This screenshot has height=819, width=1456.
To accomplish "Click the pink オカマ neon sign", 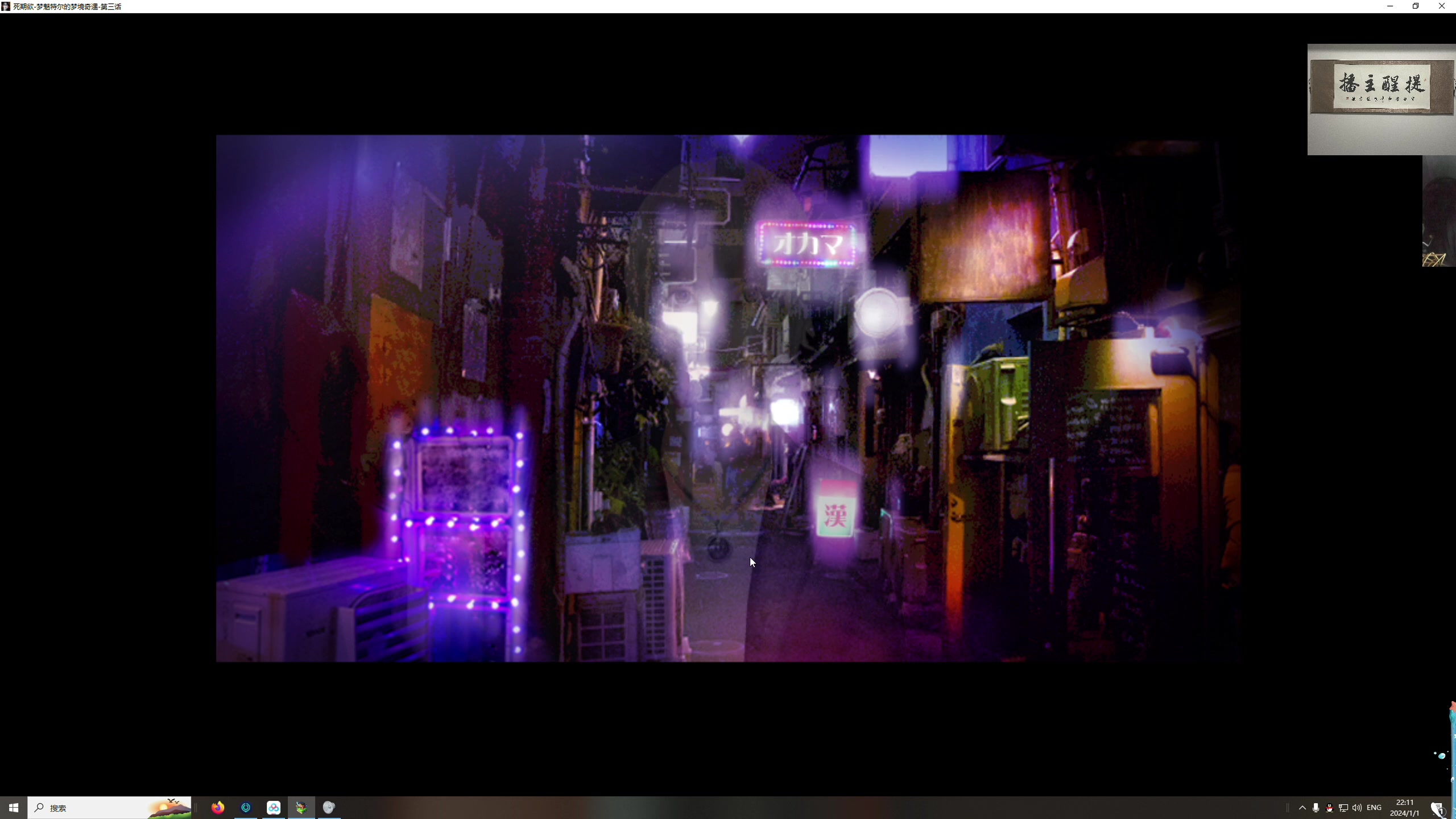I will click(807, 245).
